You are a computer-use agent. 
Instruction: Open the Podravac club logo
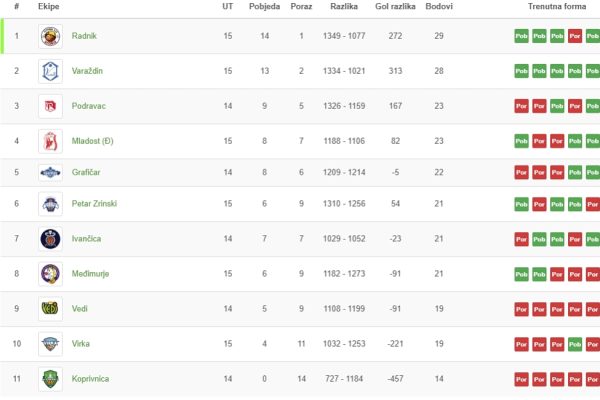51,106
